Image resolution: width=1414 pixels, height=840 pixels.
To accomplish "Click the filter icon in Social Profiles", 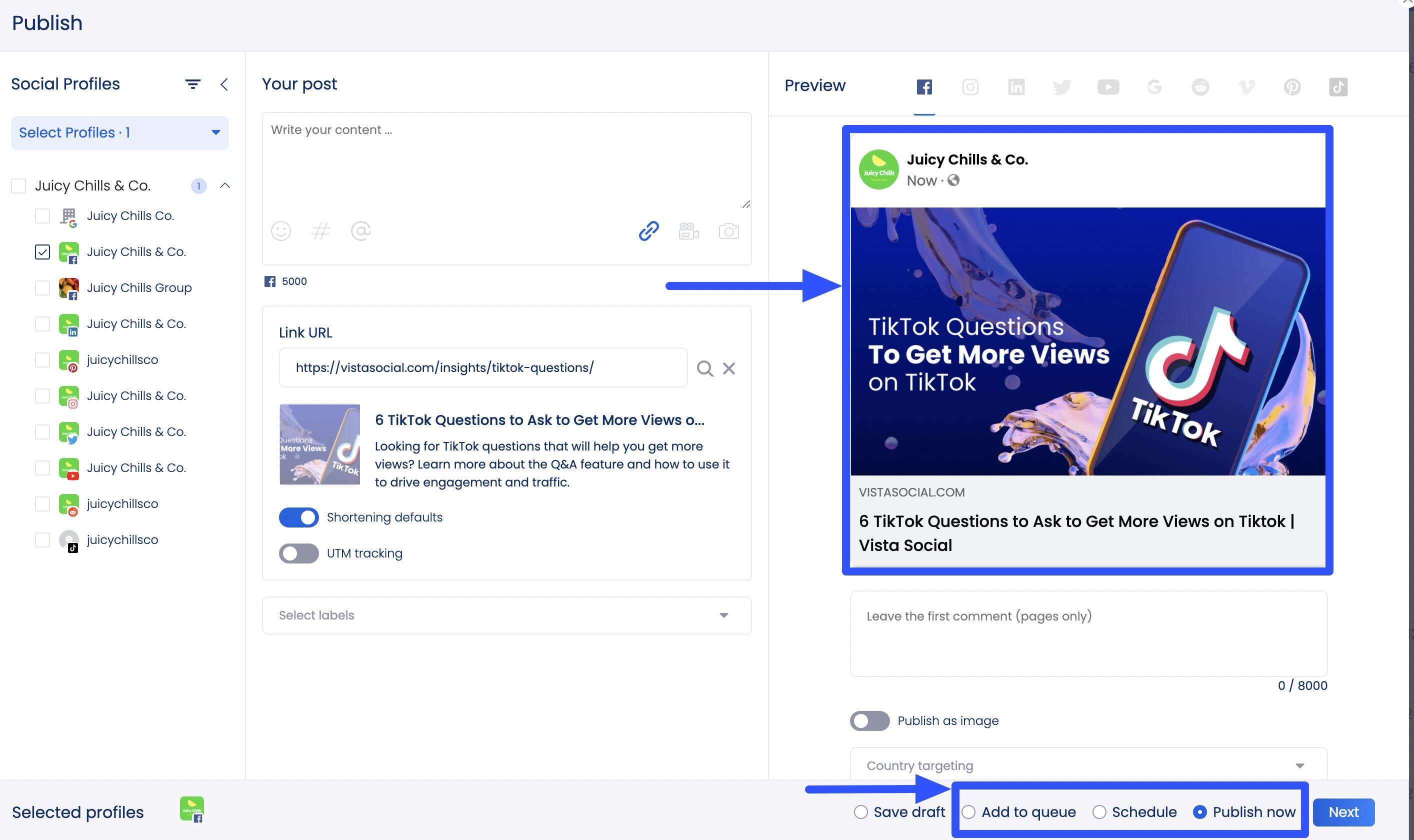I will pos(193,84).
